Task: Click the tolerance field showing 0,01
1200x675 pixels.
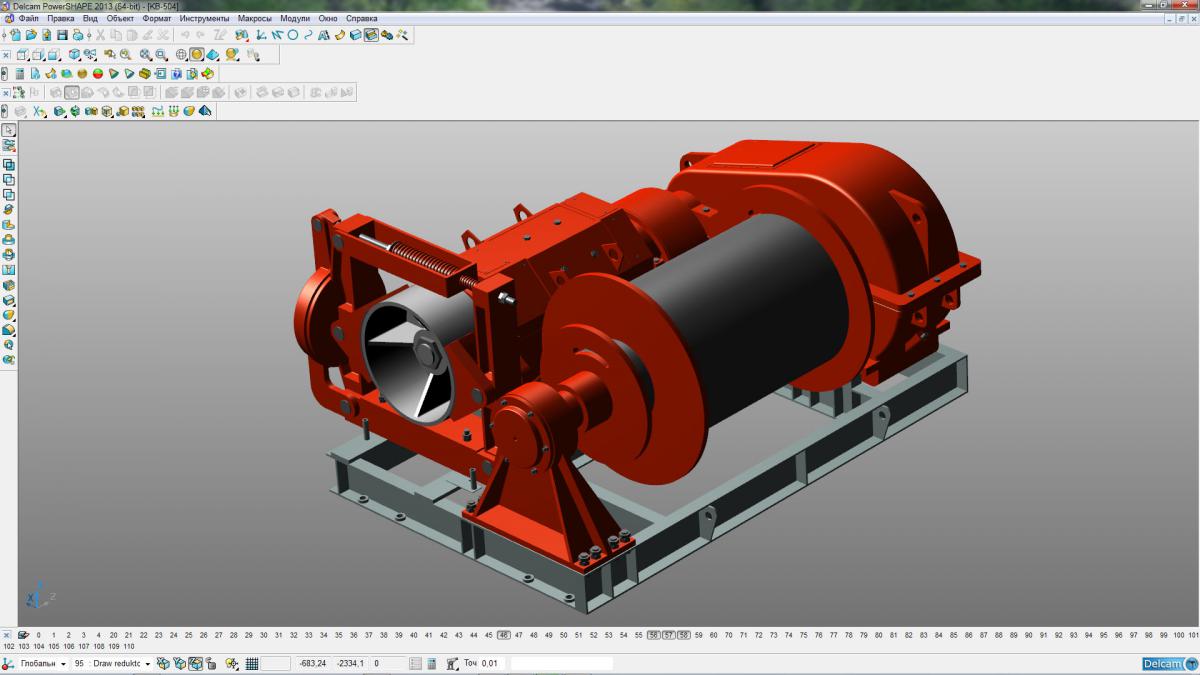Action: pyautogui.click(x=493, y=664)
